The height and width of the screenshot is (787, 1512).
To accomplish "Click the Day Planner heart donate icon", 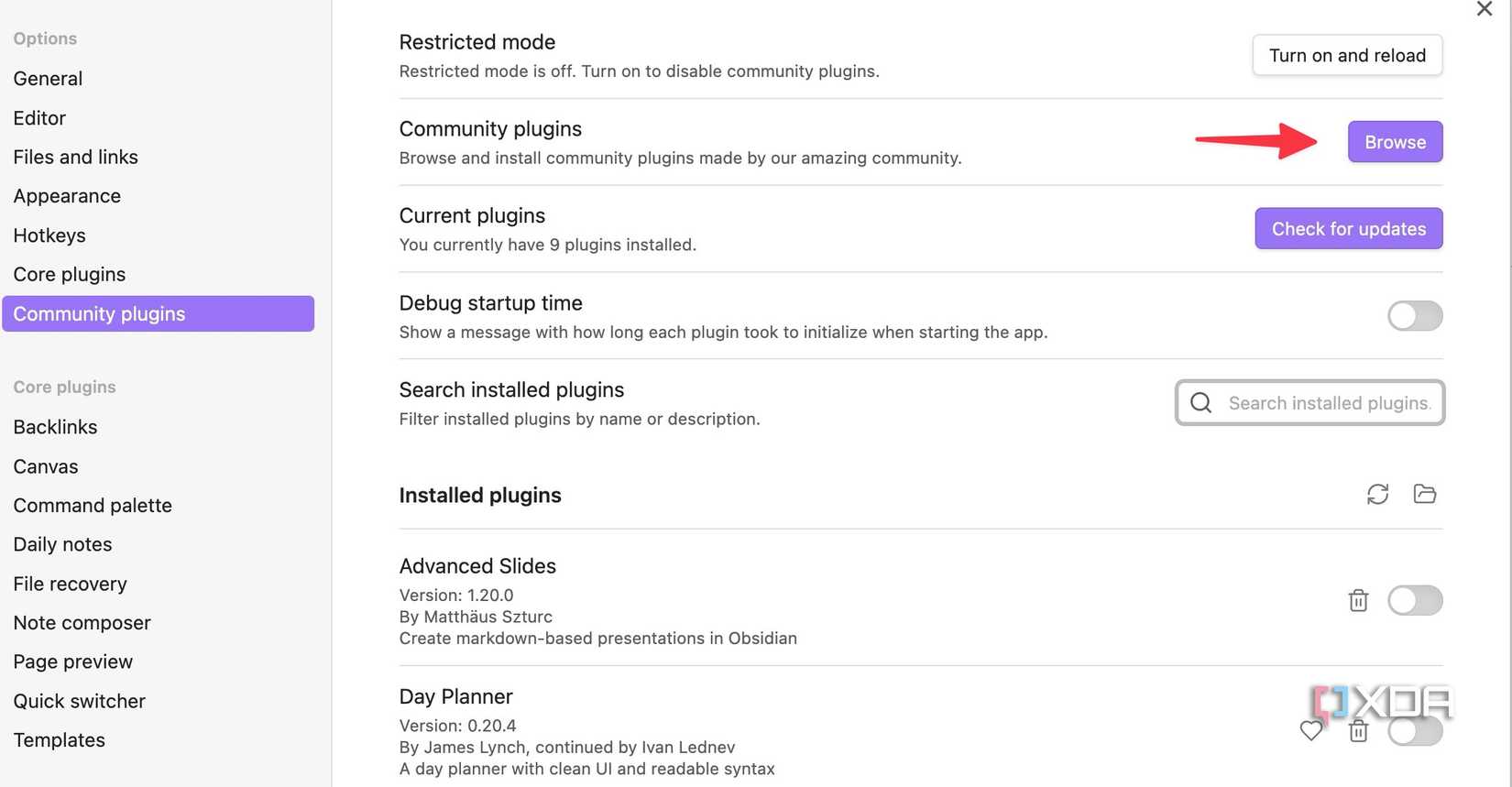I will 1311,730.
